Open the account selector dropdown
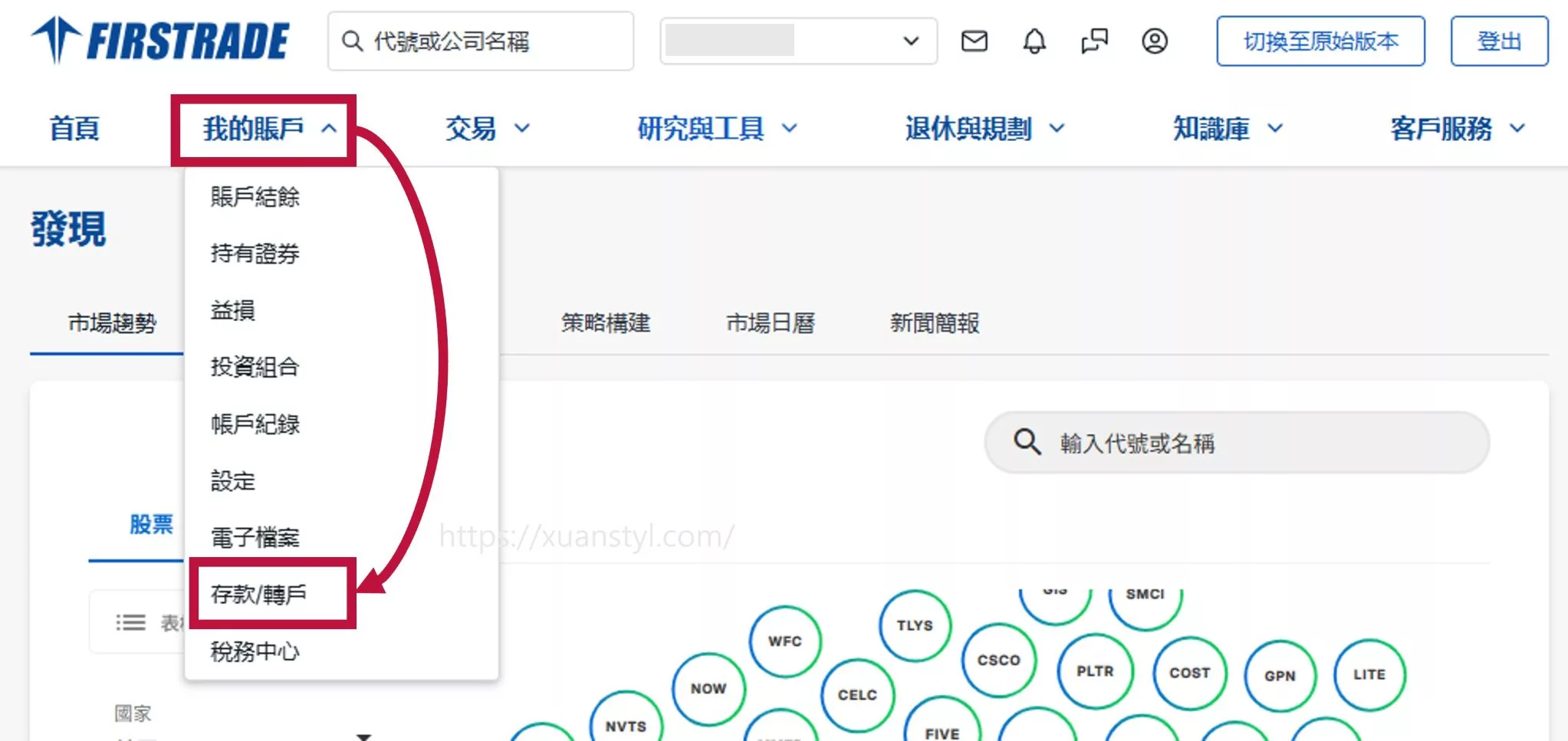This screenshot has width=1568, height=741. [798, 41]
